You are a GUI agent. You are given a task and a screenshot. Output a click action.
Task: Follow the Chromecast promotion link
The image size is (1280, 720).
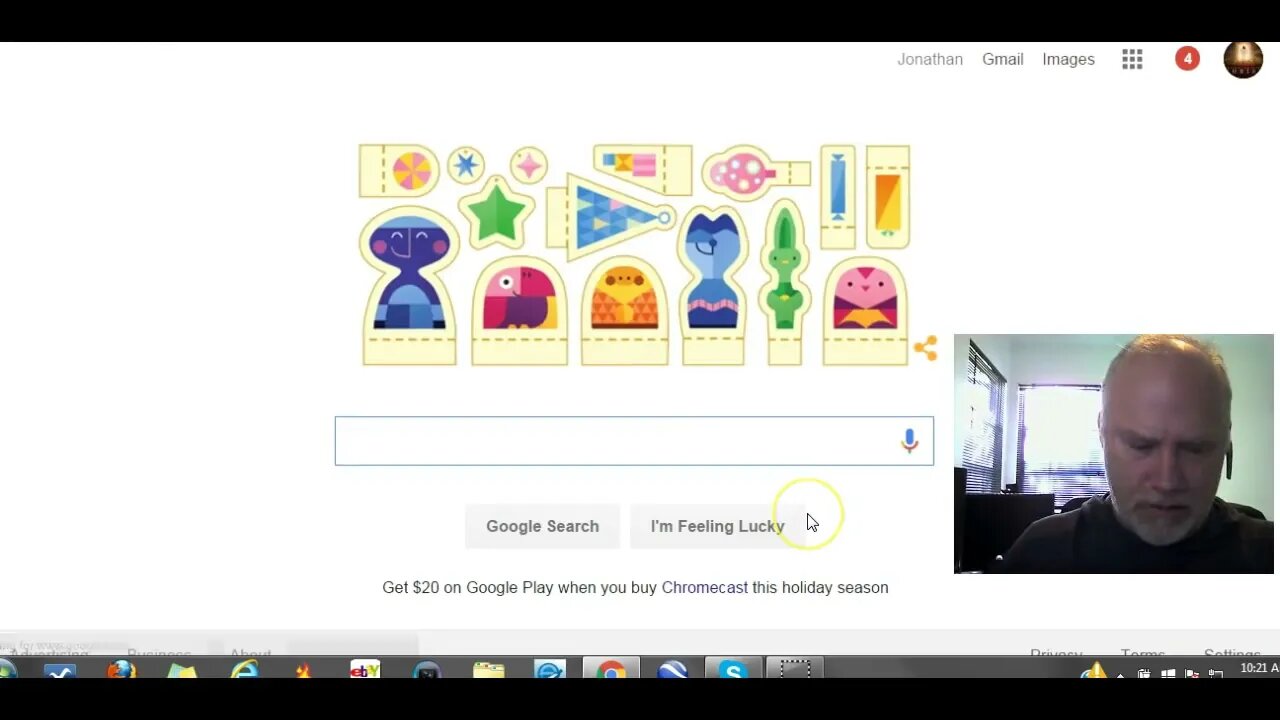pyautogui.click(x=704, y=587)
